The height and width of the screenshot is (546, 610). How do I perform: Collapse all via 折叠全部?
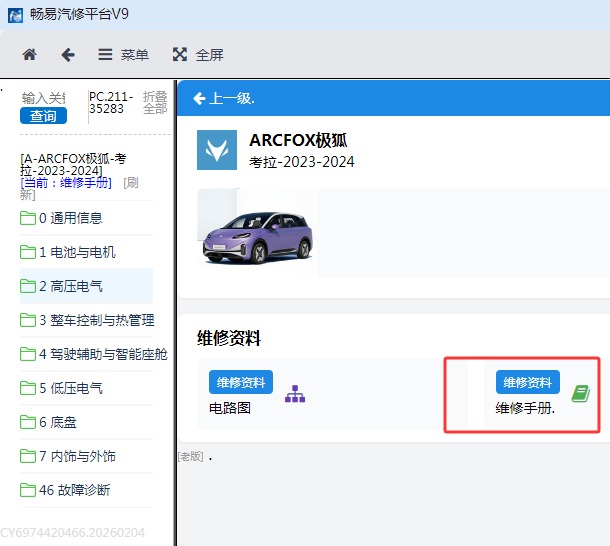point(155,102)
